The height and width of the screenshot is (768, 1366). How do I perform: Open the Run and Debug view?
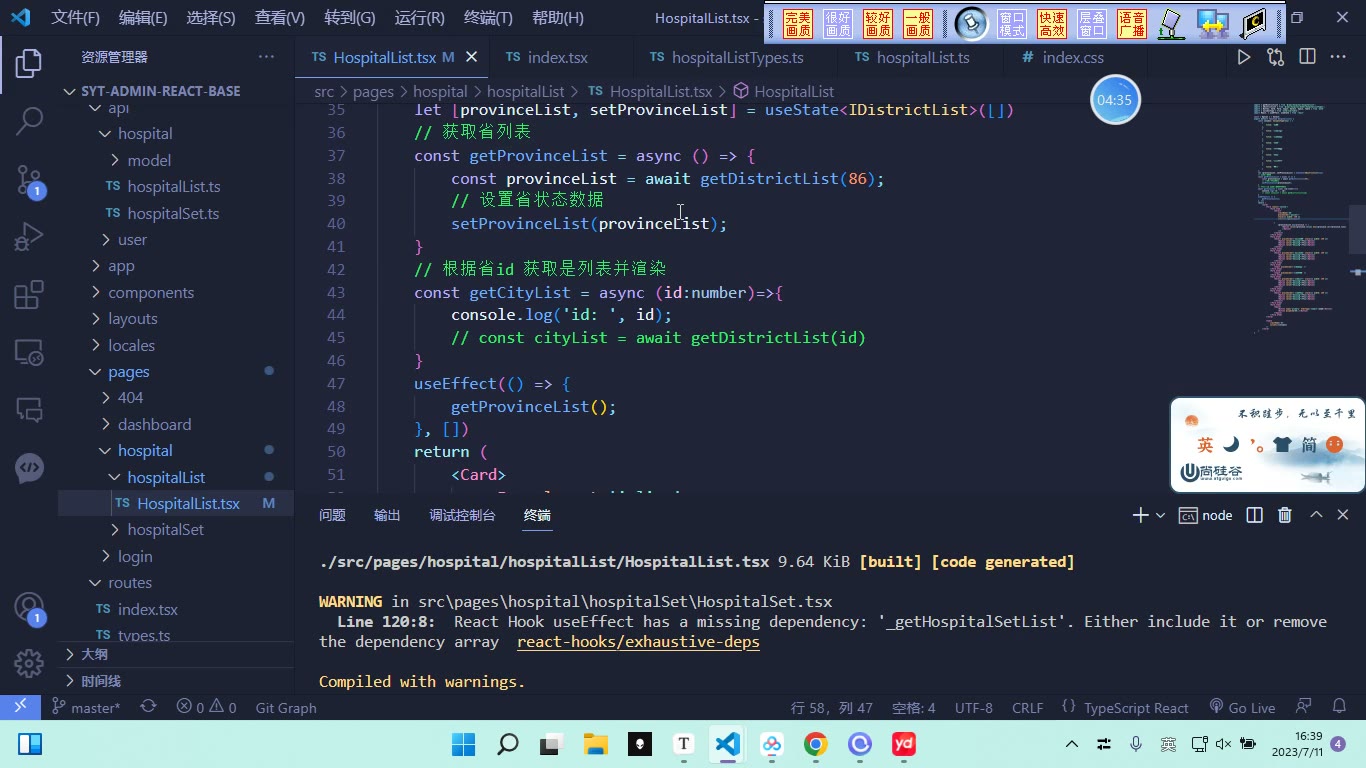[29, 237]
